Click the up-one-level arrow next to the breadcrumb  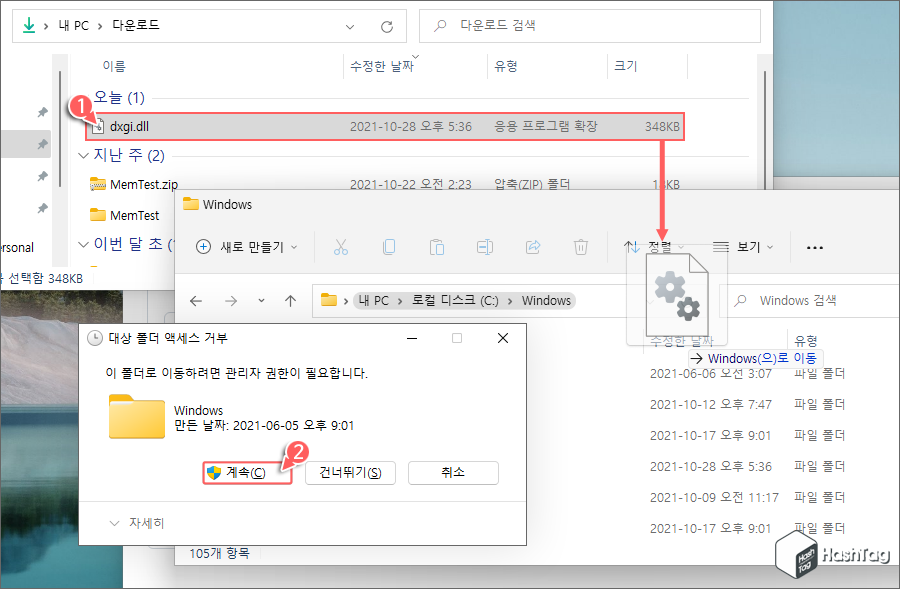pyautogui.click(x=289, y=300)
